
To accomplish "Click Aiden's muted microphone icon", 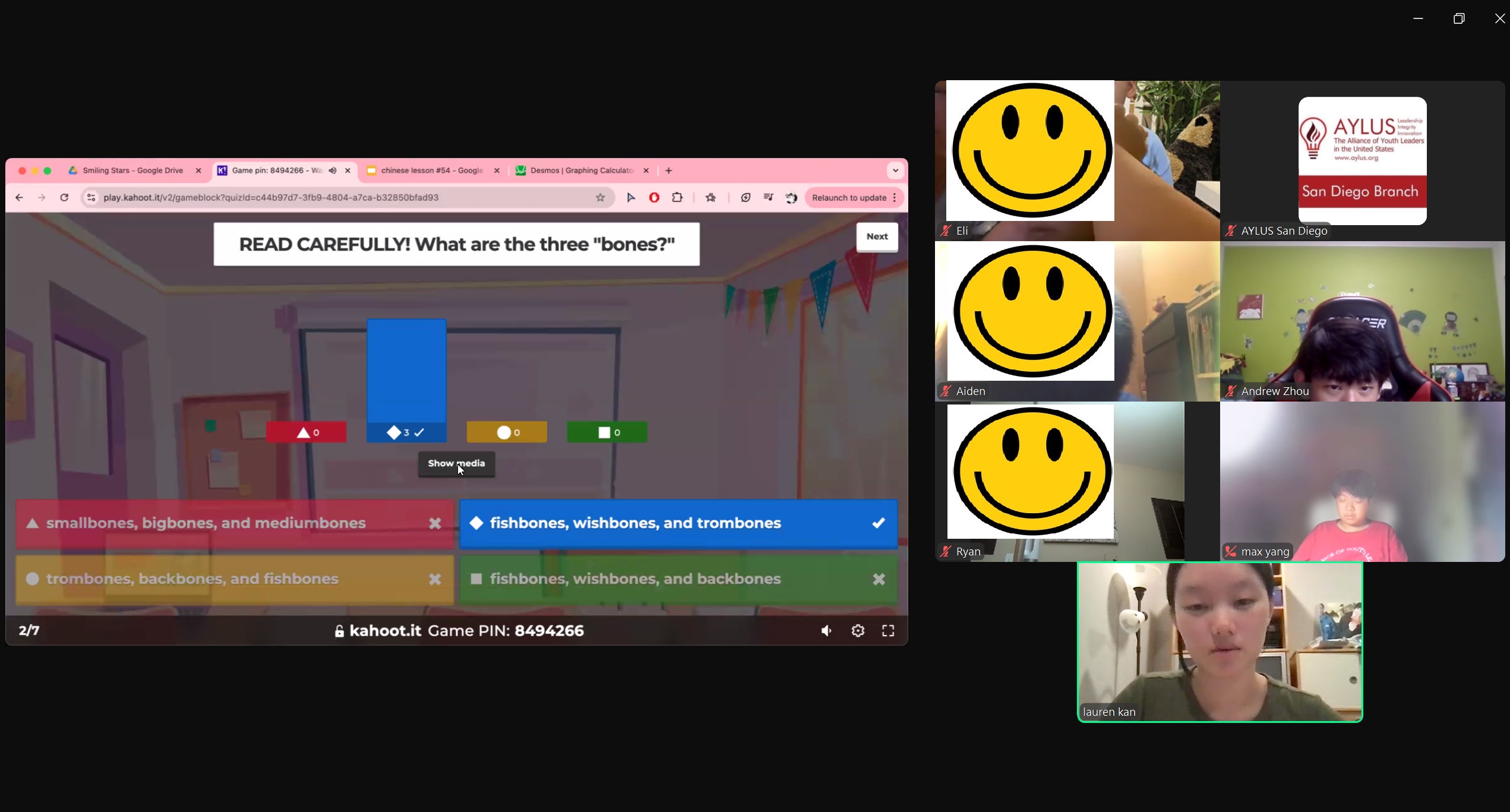I will (x=945, y=391).
